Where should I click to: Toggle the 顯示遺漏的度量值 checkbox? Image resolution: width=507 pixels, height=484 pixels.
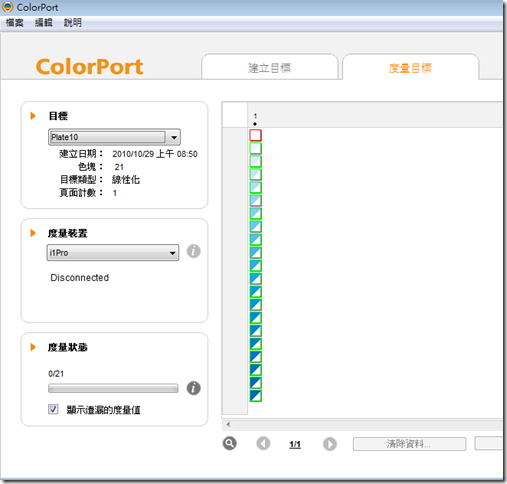click(53, 409)
